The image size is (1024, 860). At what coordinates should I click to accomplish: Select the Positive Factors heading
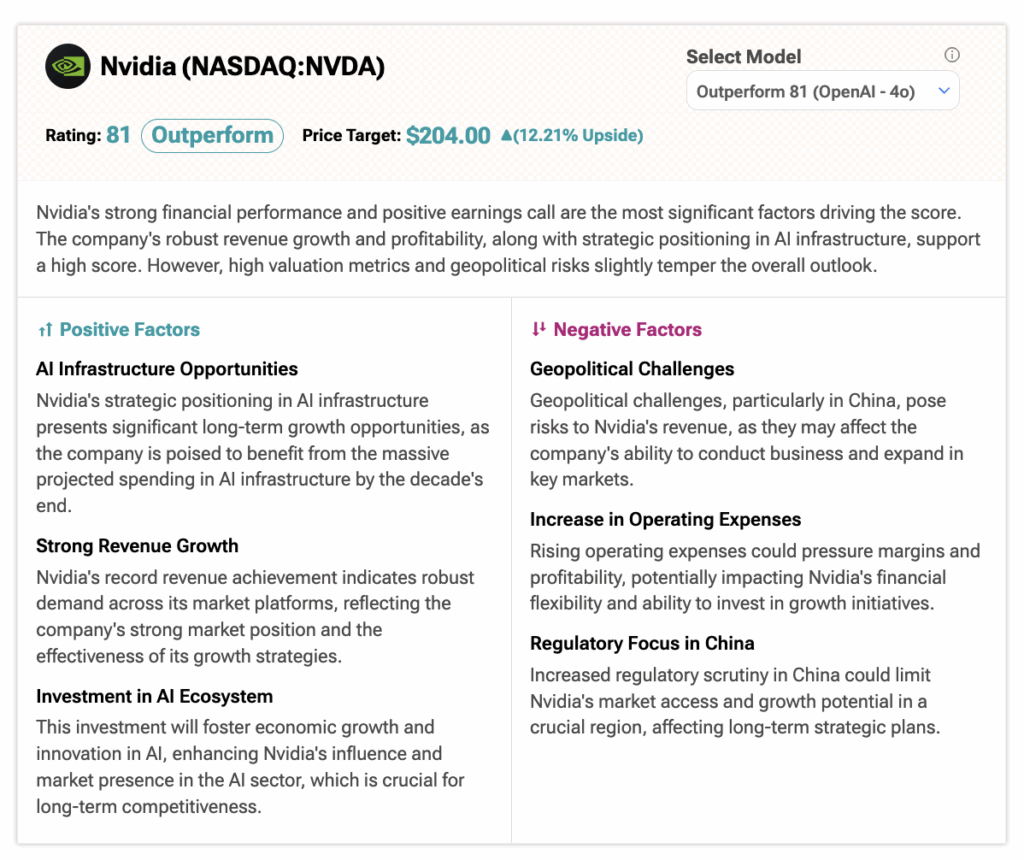point(130,330)
